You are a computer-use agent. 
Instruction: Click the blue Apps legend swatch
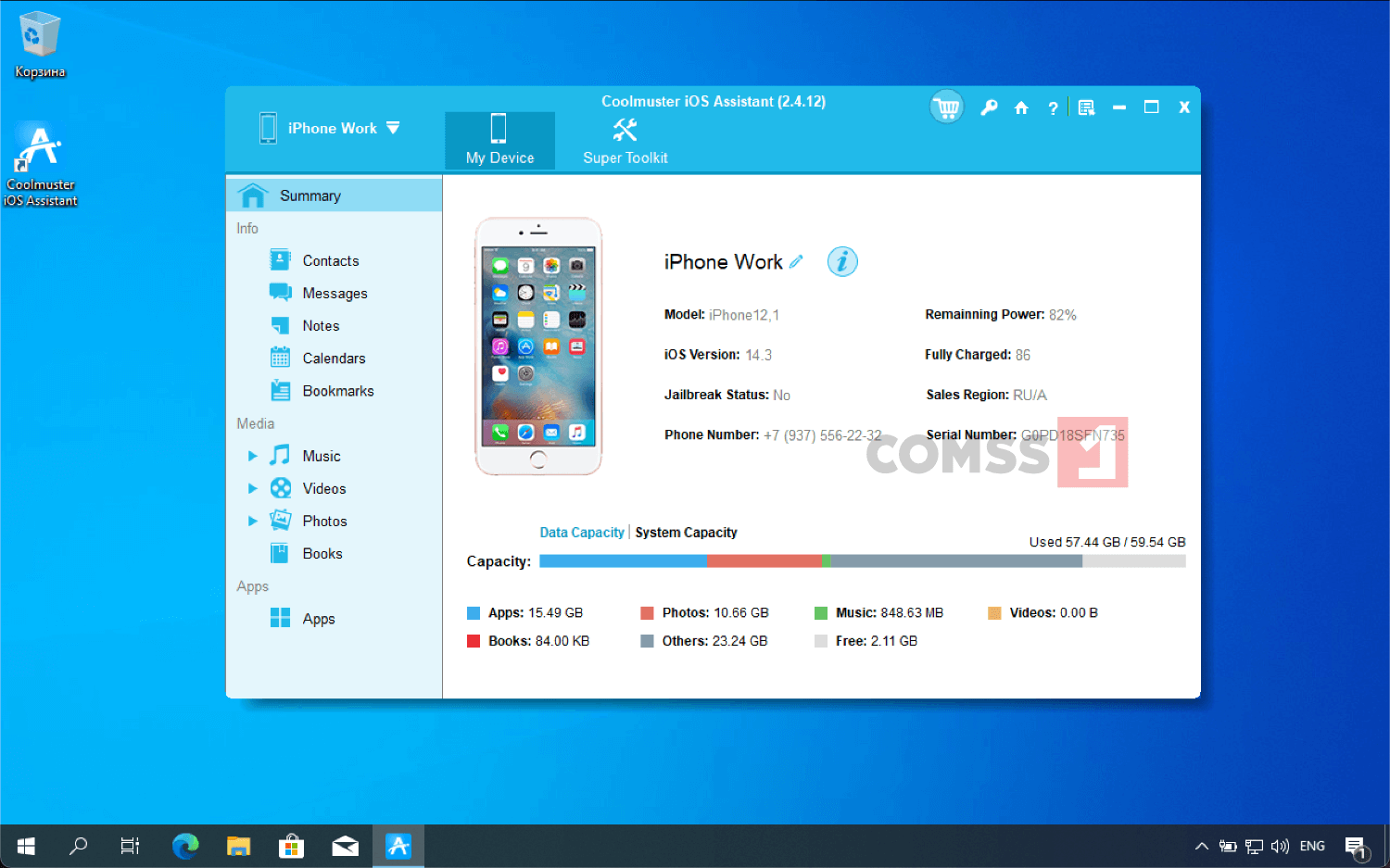[x=474, y=613]
